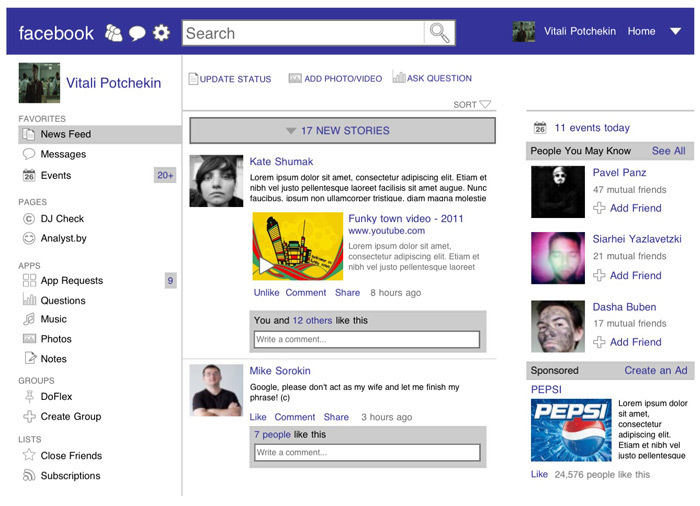
Task: Expand the account dropdown arrow in header
Action: pos(676,32)
